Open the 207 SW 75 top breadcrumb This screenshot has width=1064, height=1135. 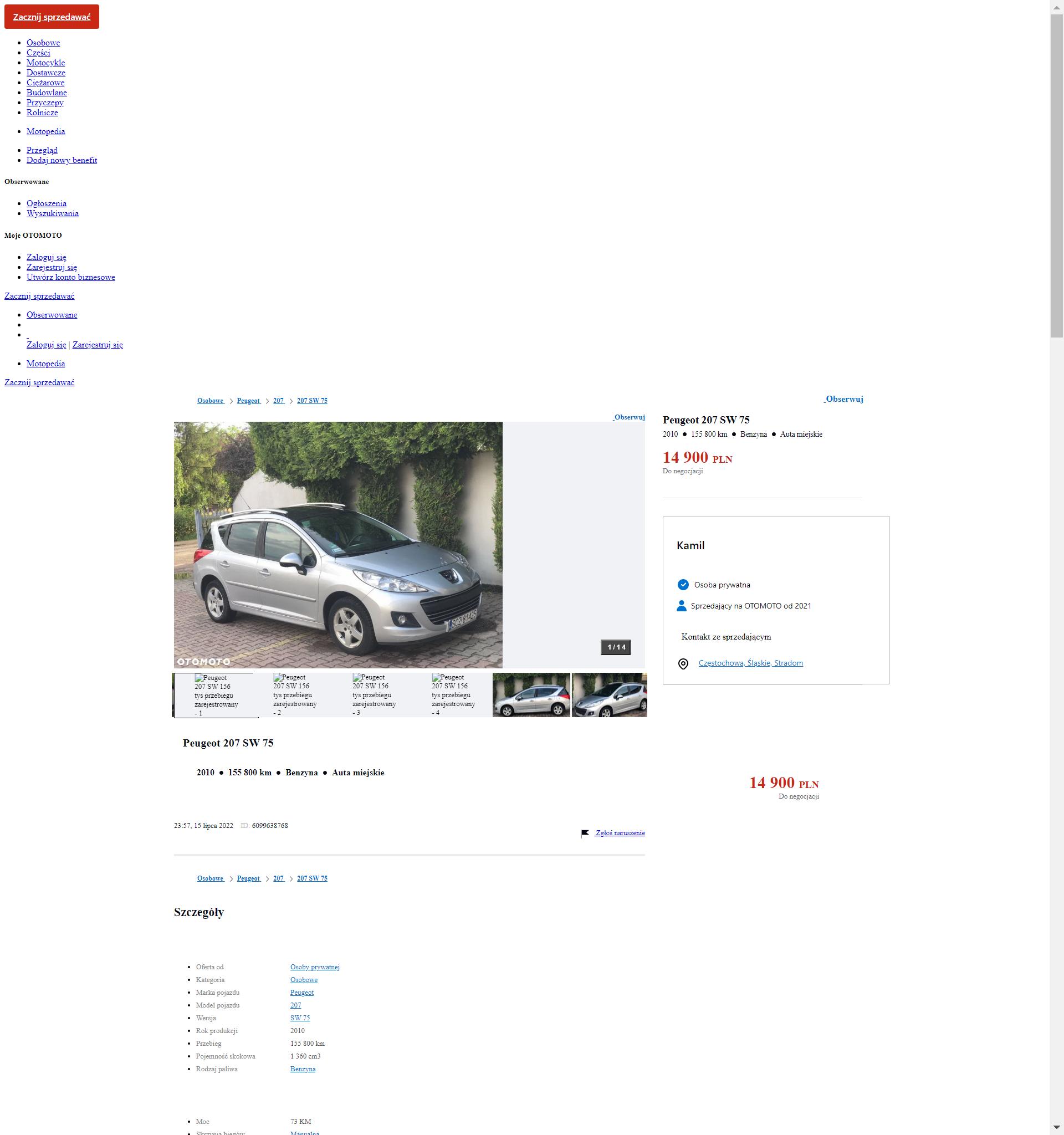311,401
